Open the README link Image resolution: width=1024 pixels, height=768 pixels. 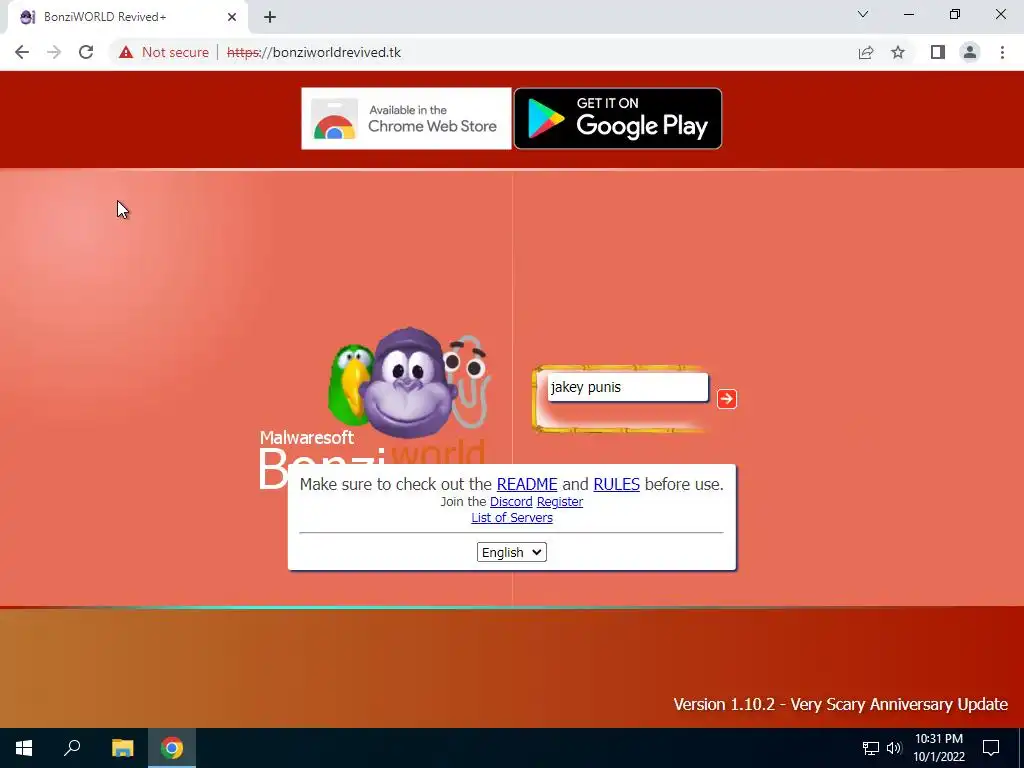pyautogui.click(x=526, y=484)
